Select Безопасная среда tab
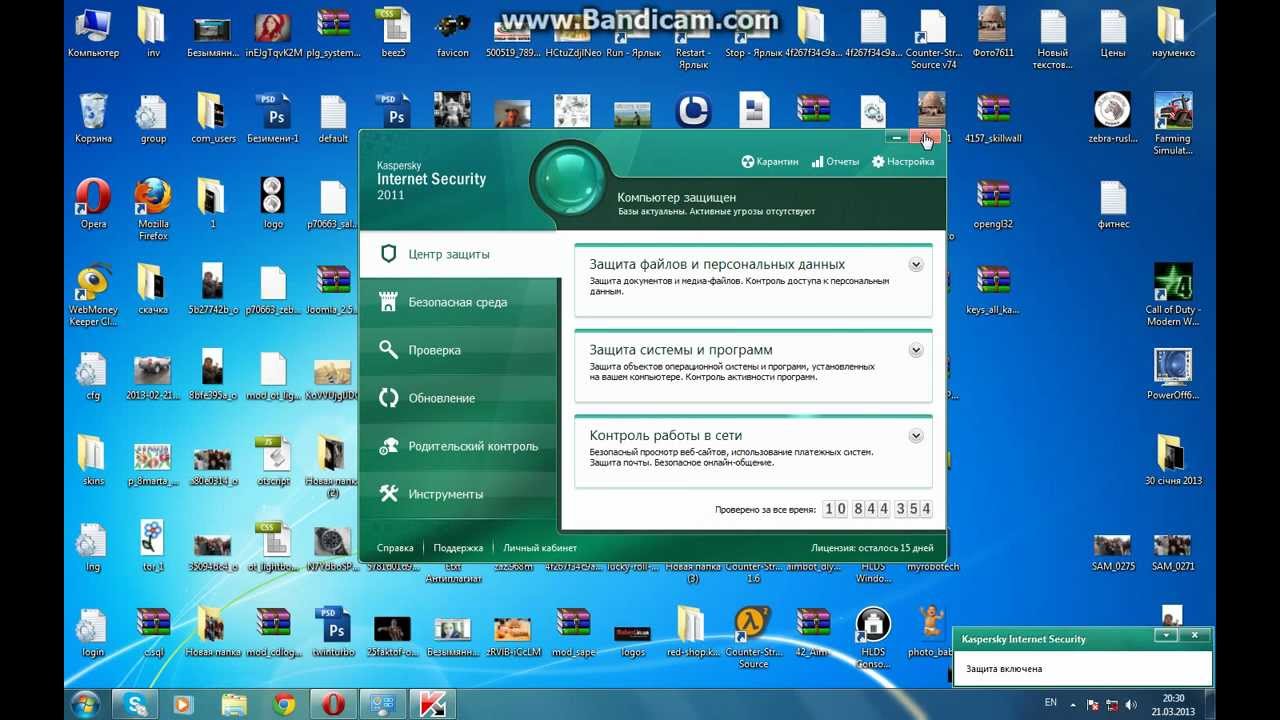This screenshot has width=1280, height=720. [458, 302]
